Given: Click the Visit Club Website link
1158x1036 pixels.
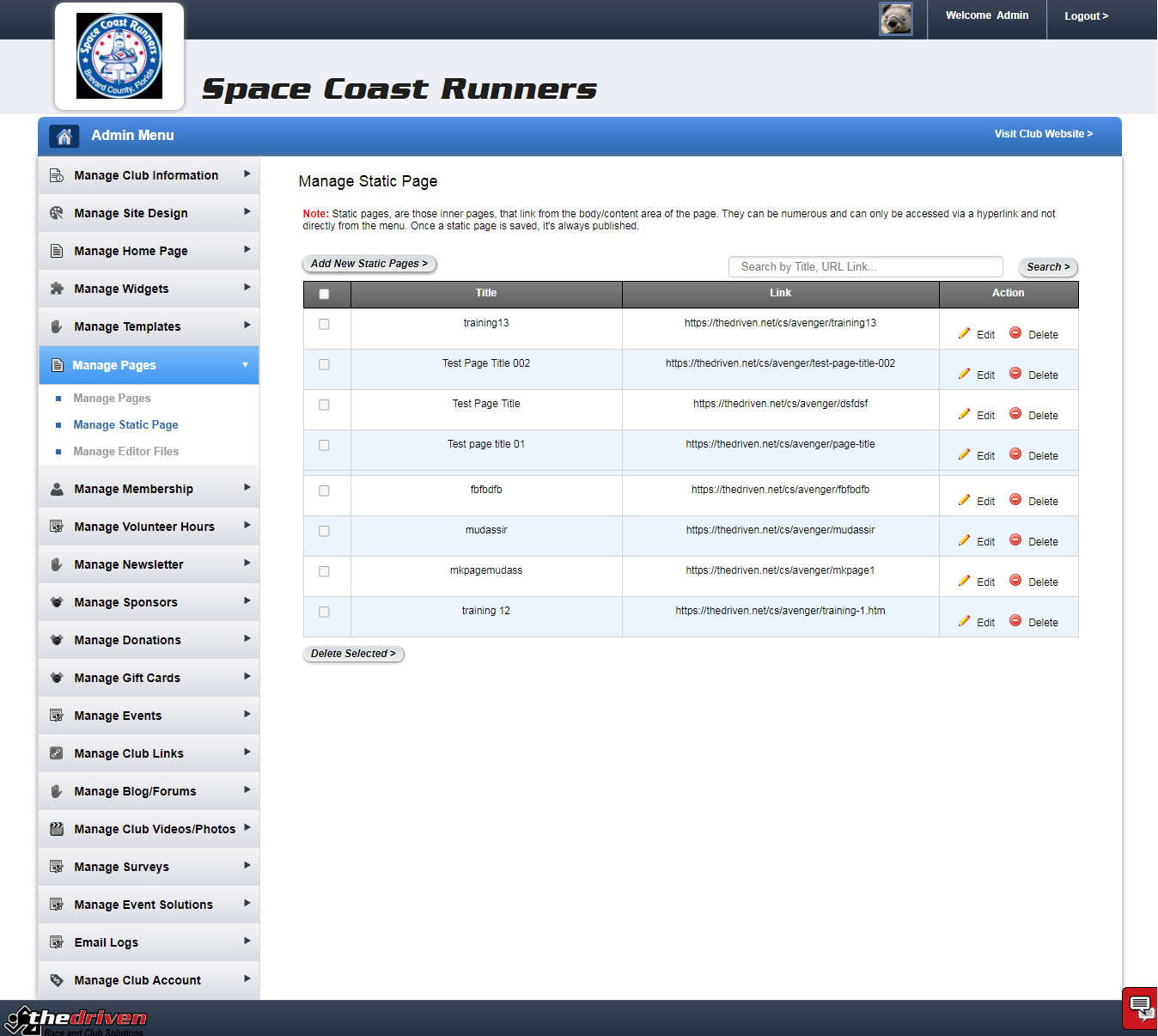Looking at the screenshot, I should (x=1043, y=134).
